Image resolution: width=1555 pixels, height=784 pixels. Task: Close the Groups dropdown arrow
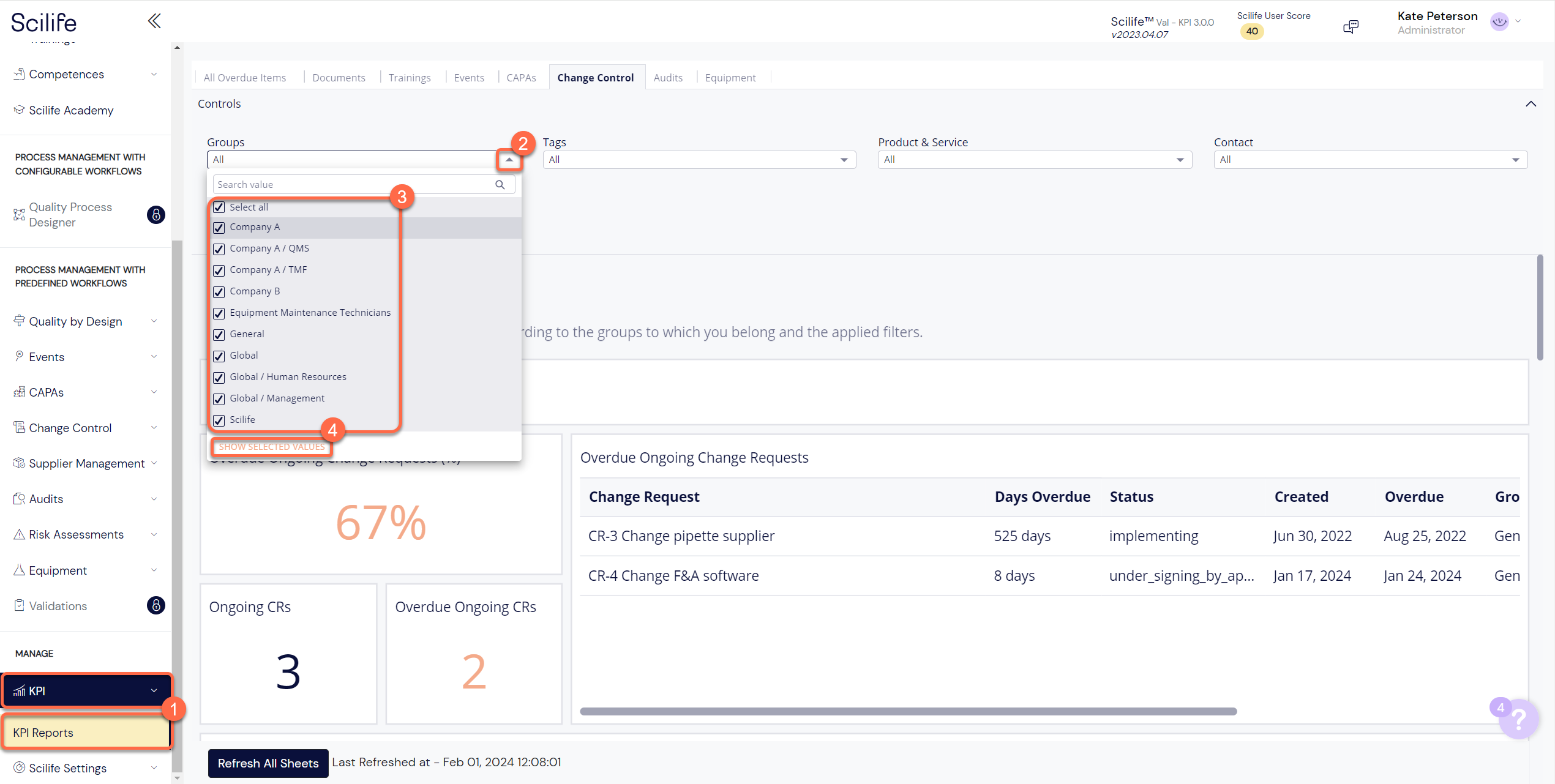pos(509,160)
